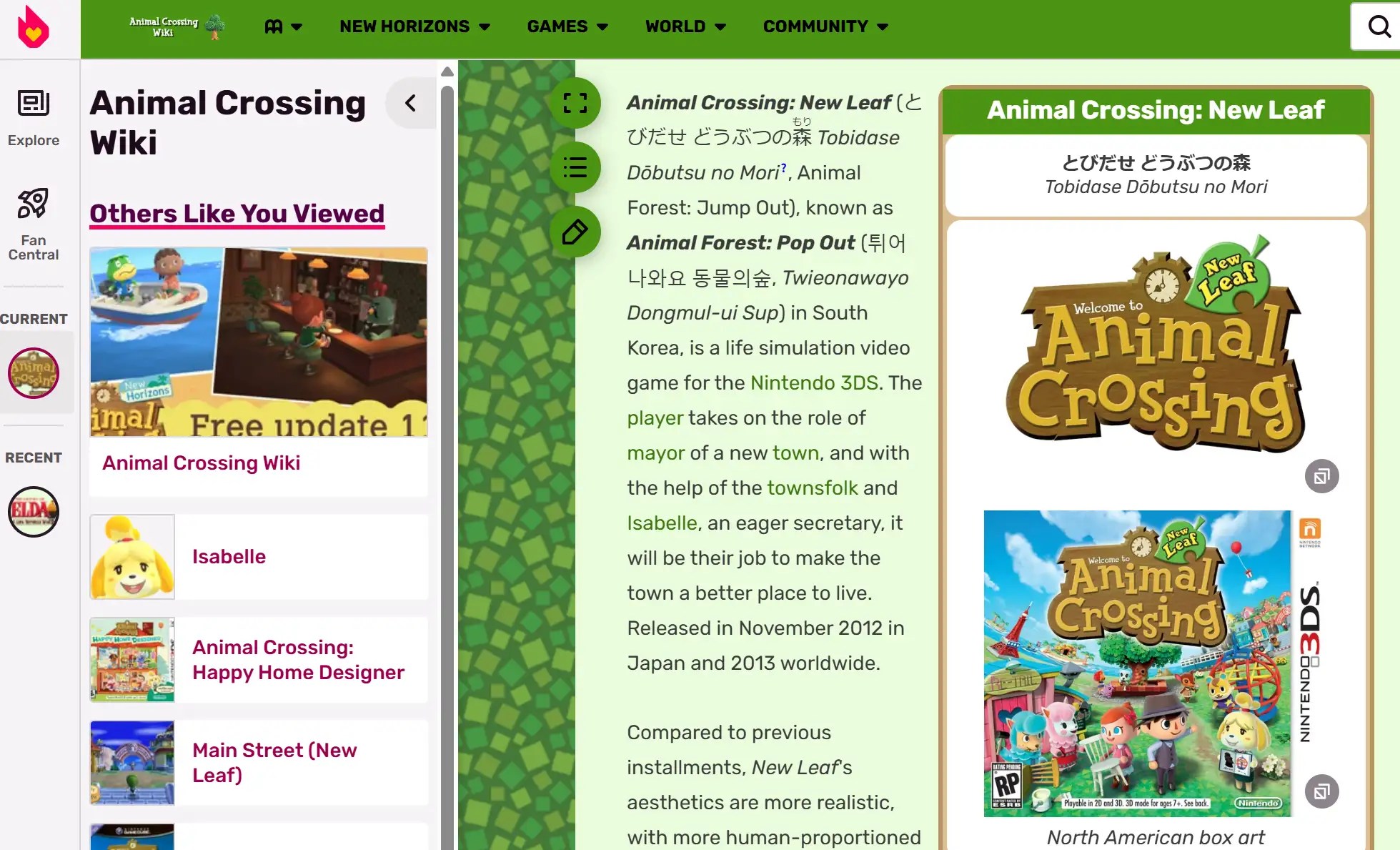
Task: Click the Animal Crossing Wiki sidebar title
Action: point(228,122)
